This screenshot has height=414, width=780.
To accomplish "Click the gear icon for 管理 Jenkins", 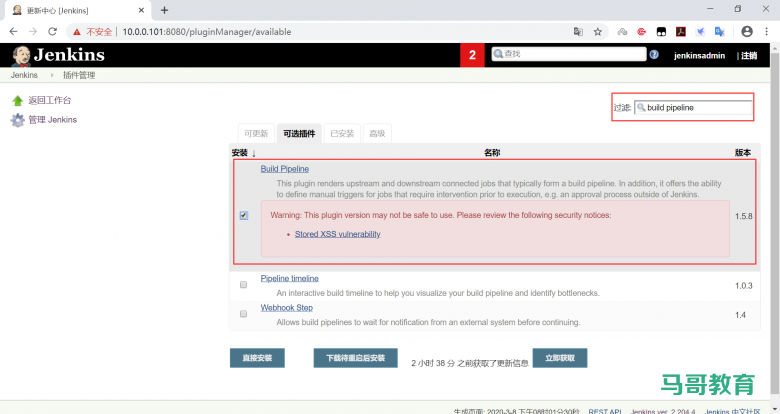I will [x=17, y=120].
